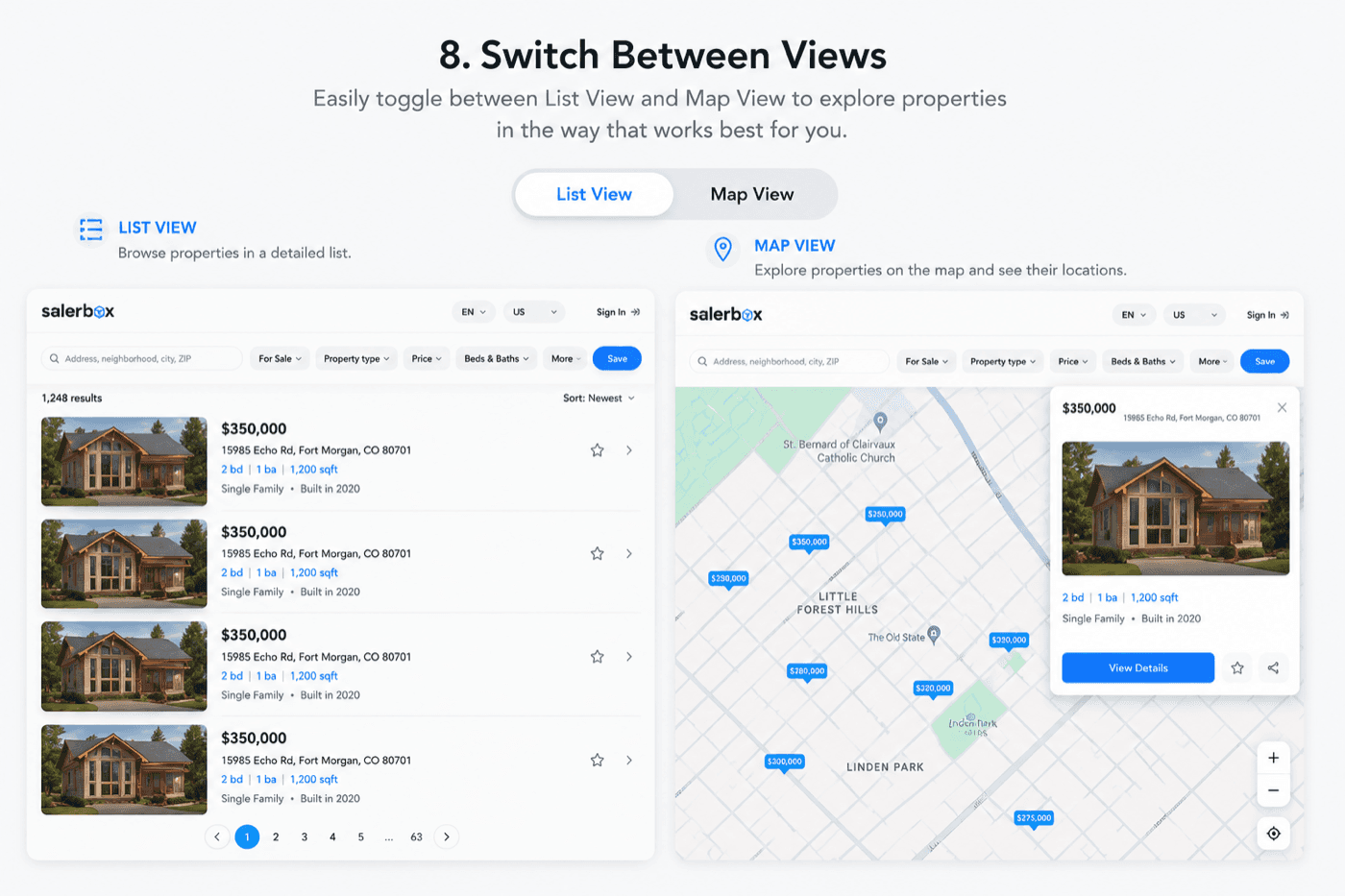
Task: Click the Save button in list view
Action: coord(617,358)
